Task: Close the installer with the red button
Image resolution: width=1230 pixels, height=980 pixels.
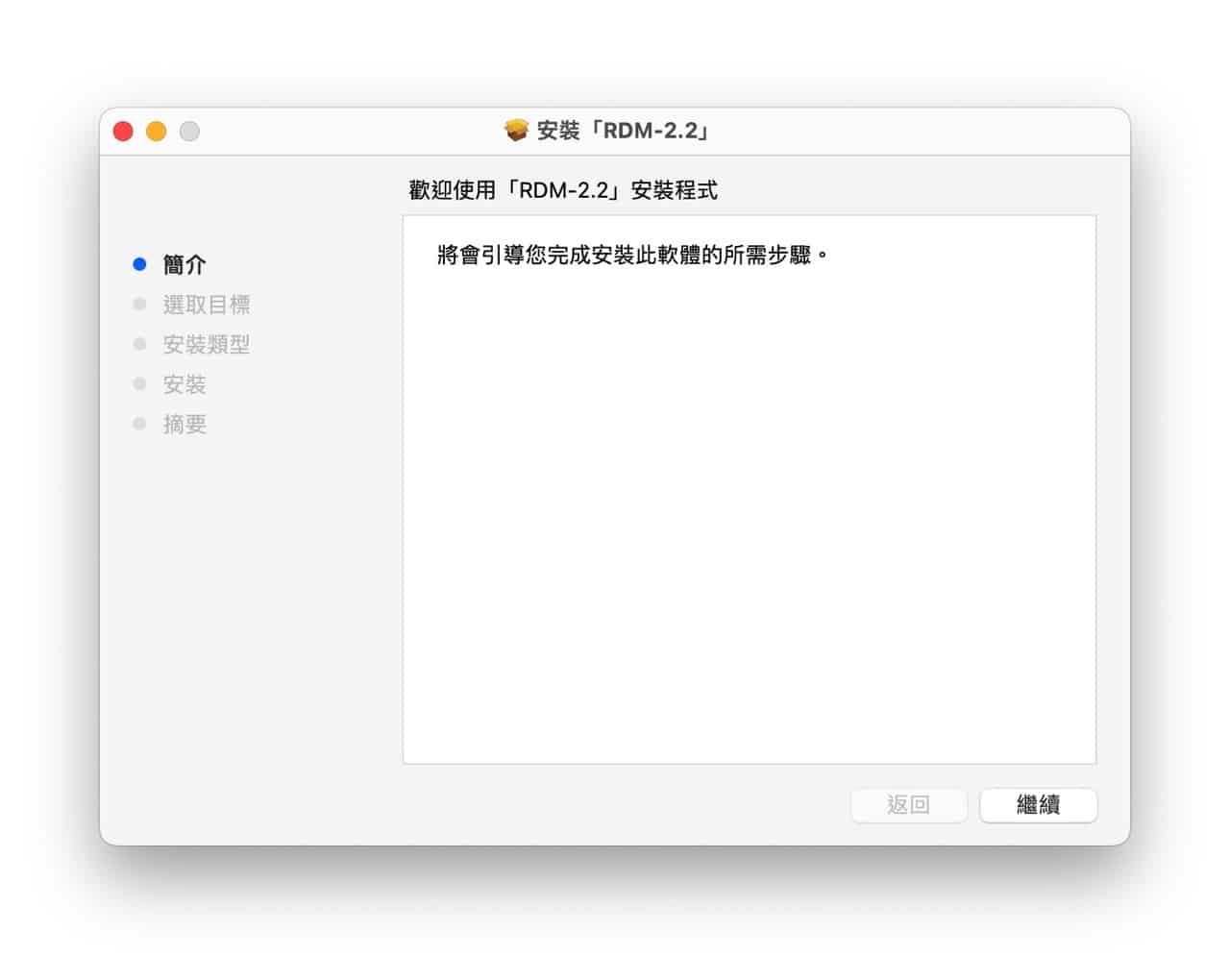Action: [x=123, y=131]
